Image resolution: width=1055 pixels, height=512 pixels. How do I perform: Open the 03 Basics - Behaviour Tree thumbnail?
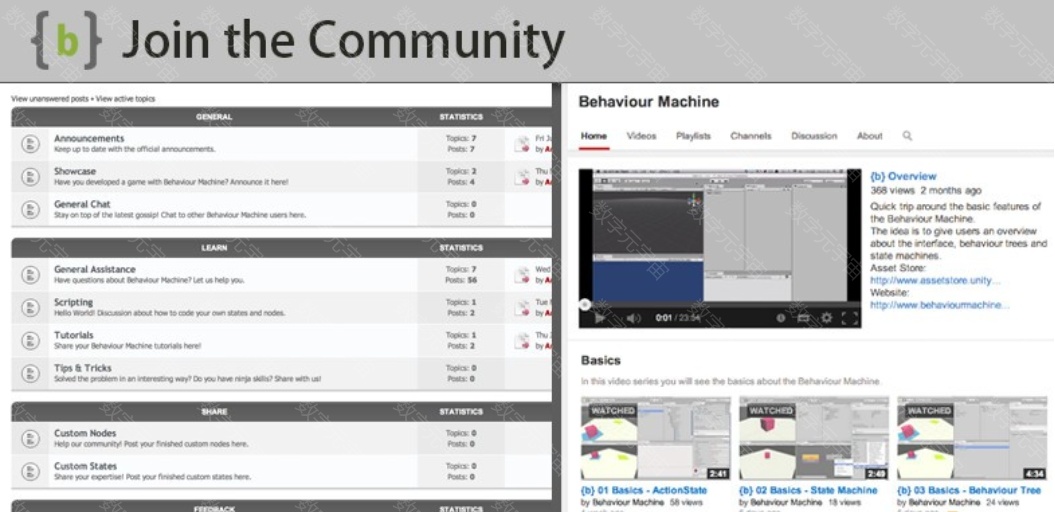pos(972,438)
